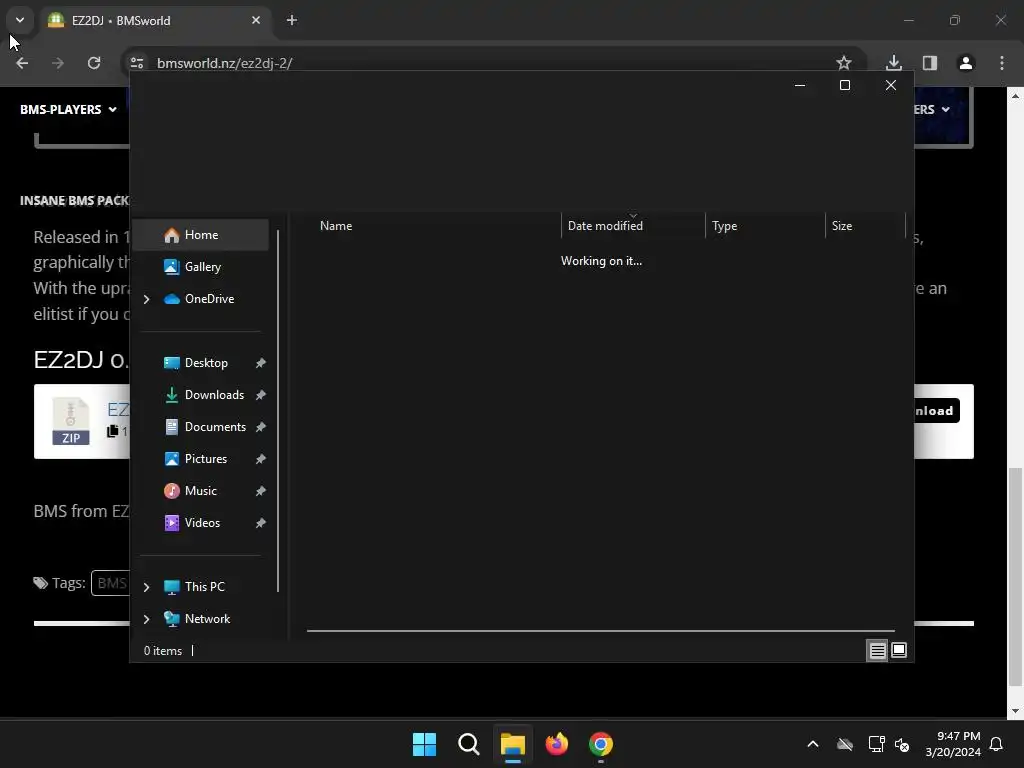The width and height of the screenshot is (1024, 768).
Task: Click the webpage vertical scrollbar thumb
Action: click(x=1015, y=577)
